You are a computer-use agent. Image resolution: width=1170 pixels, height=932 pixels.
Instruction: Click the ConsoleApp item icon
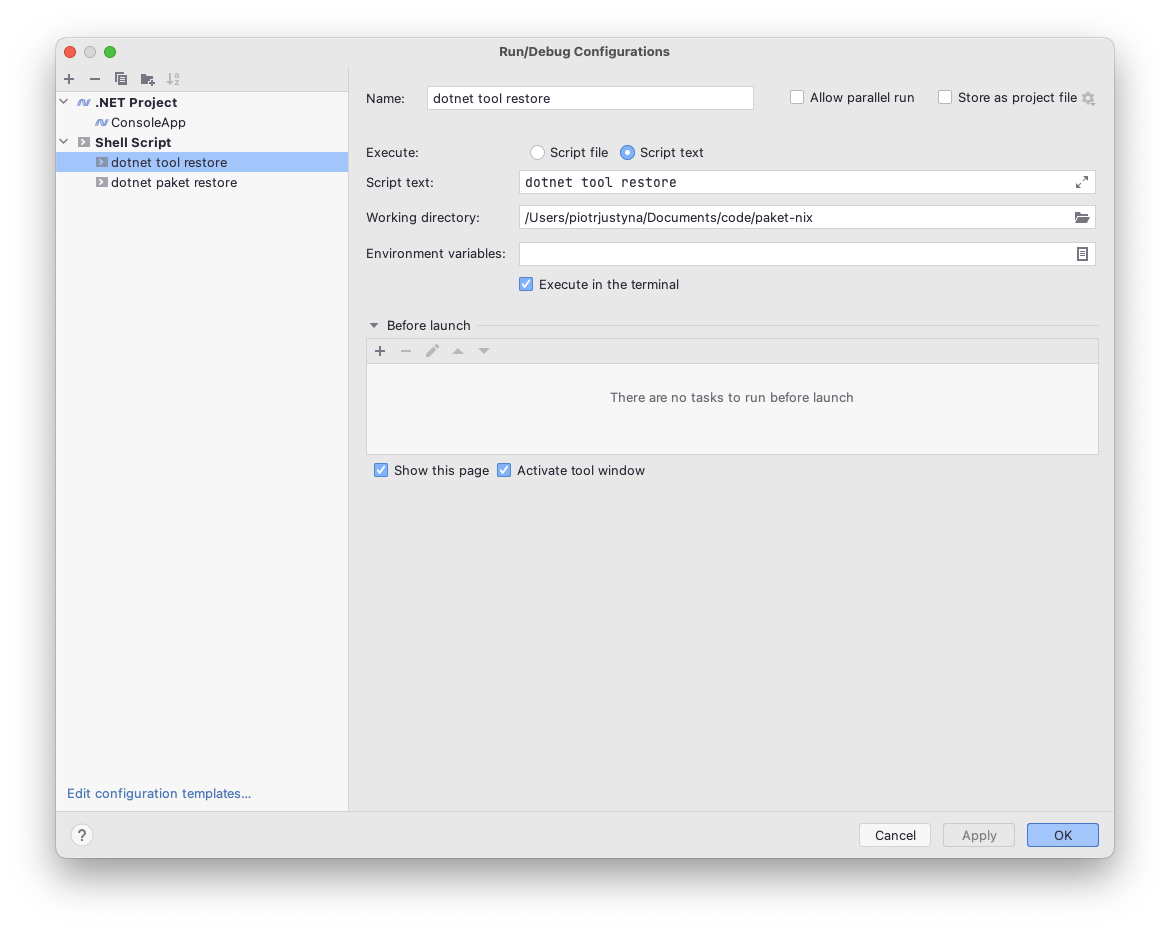pos(101,122)
